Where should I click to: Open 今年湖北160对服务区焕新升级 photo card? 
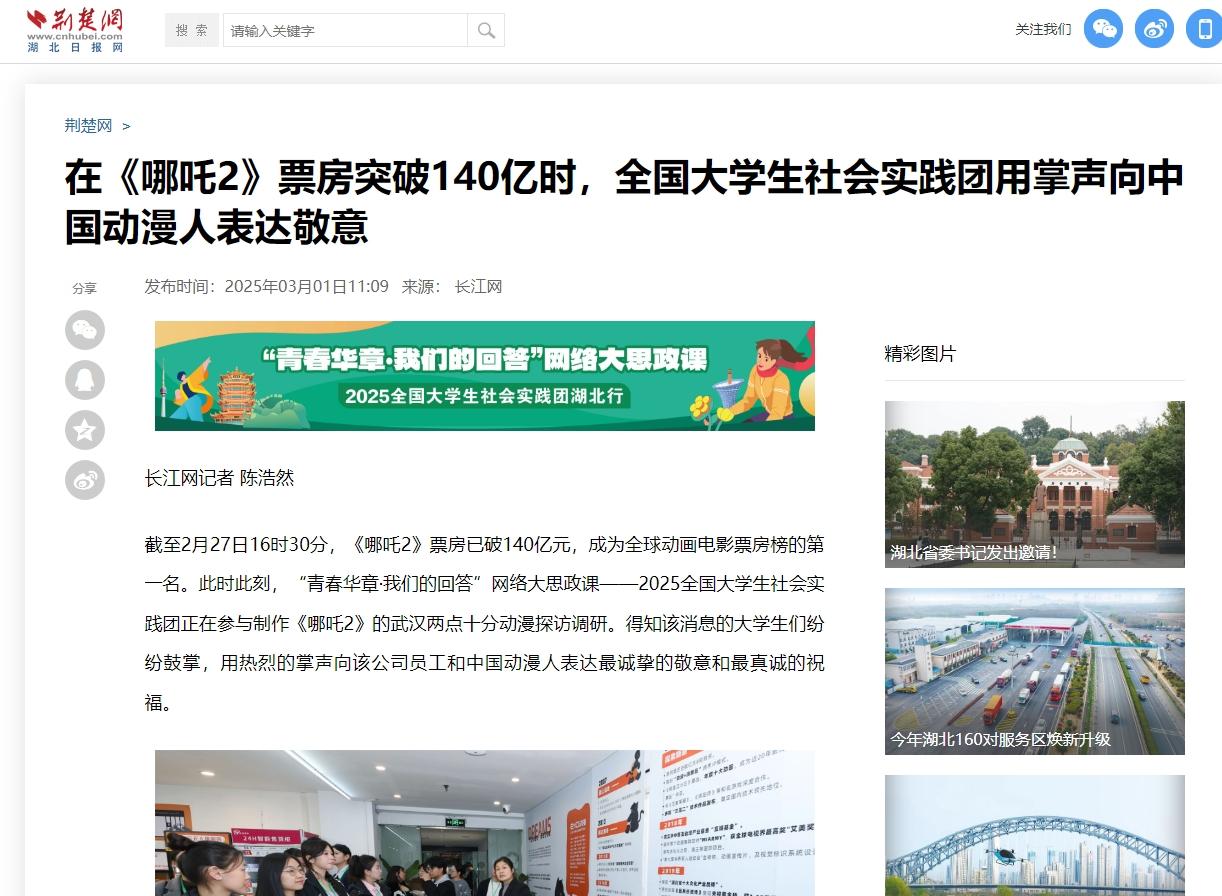1035,671
